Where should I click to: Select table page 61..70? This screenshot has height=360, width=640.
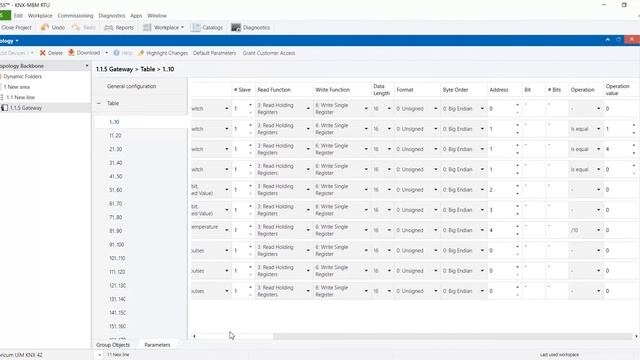pyautogui.click(x=116, y=204)
